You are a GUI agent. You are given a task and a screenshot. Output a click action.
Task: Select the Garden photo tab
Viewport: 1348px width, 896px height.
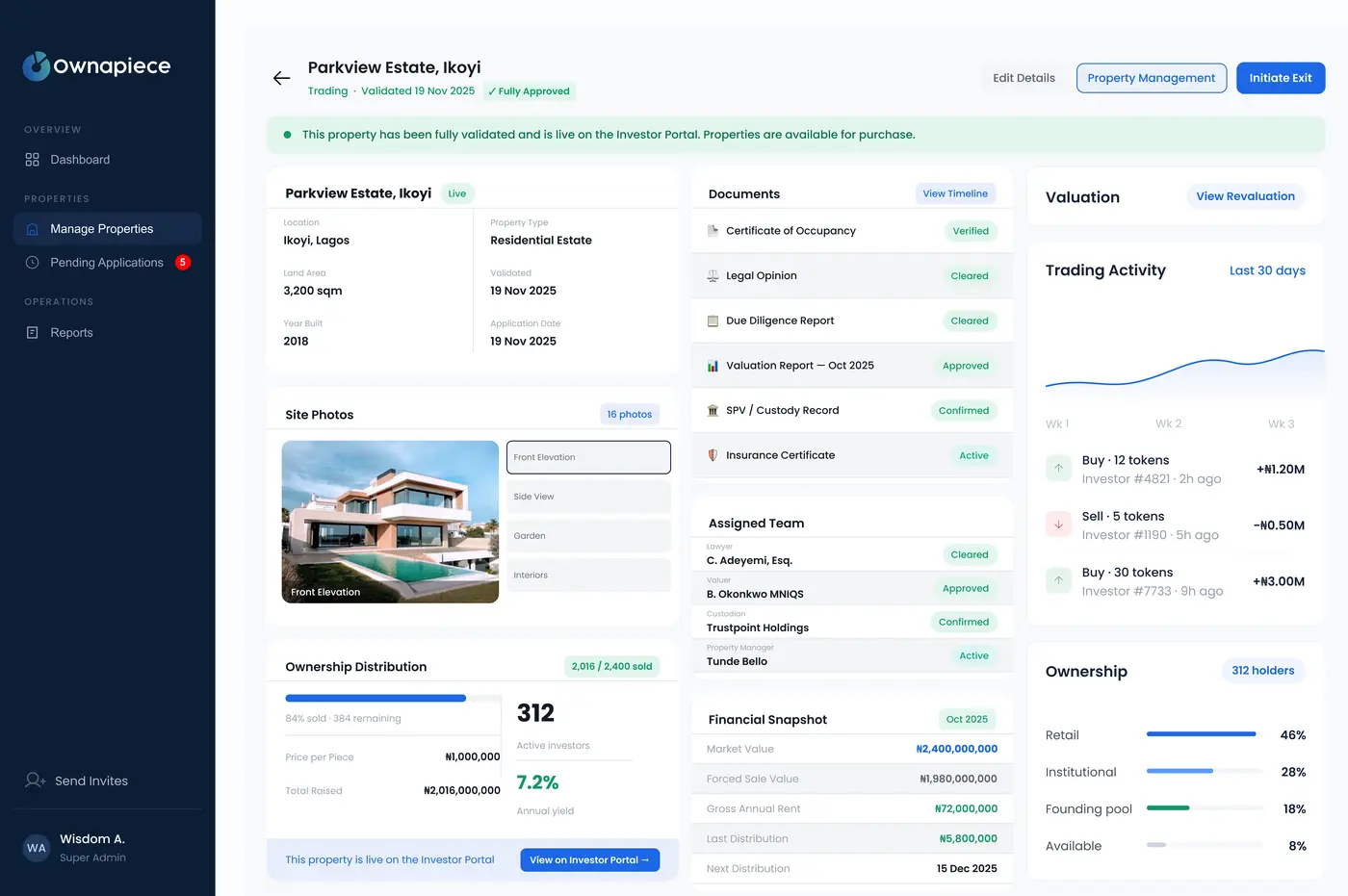click(x=588, y=536)
